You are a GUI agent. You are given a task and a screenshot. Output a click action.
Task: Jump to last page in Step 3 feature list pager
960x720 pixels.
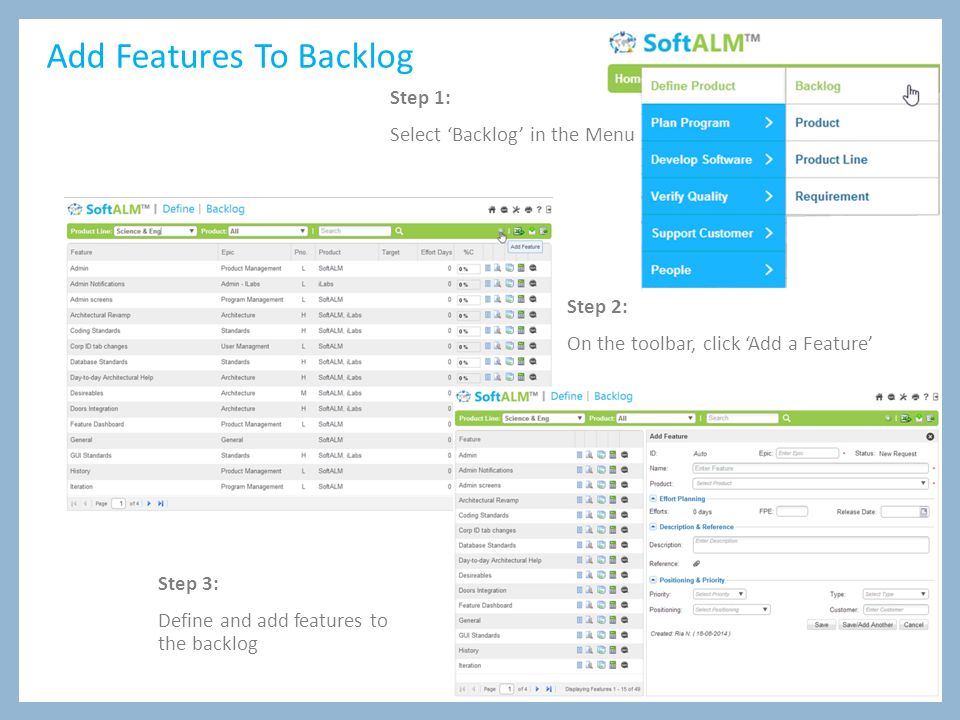[x=549, y=689]
